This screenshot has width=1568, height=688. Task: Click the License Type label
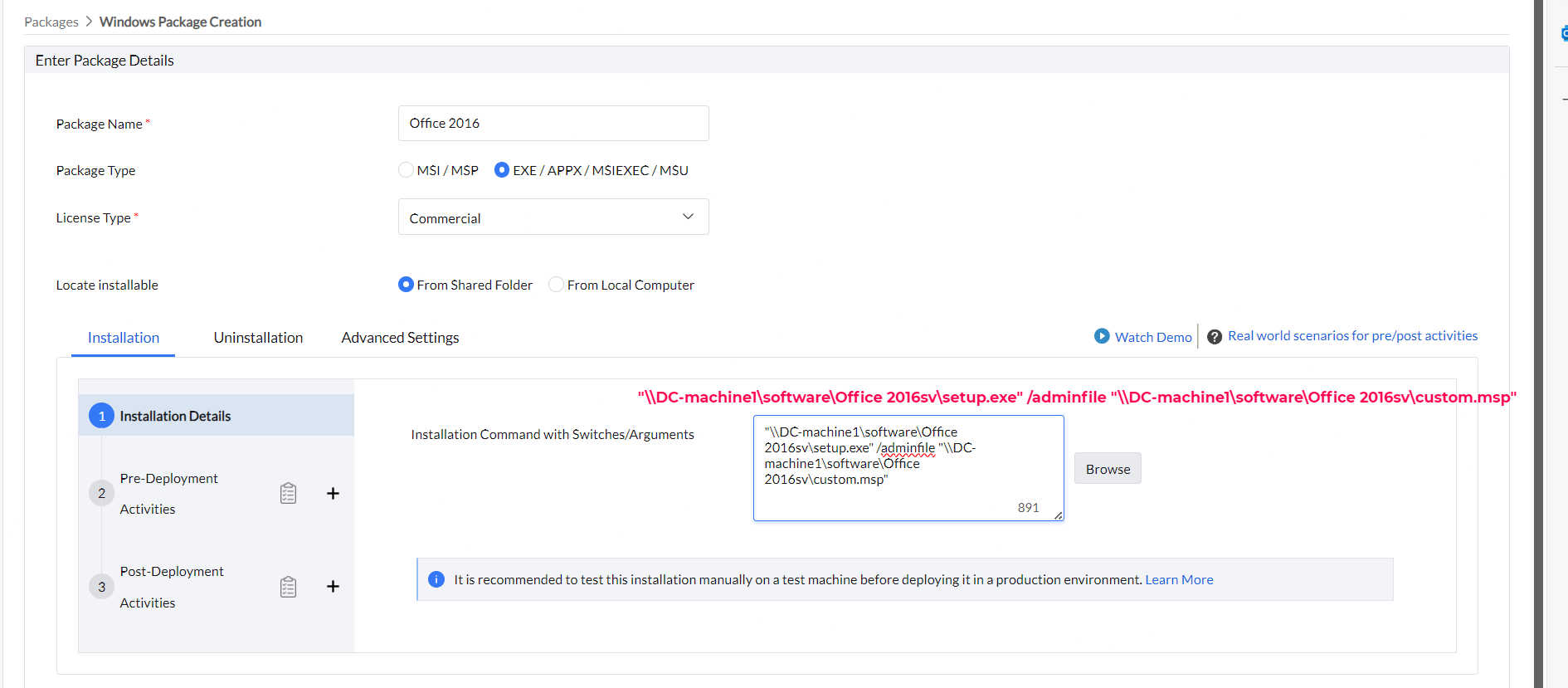click(94, 217)
